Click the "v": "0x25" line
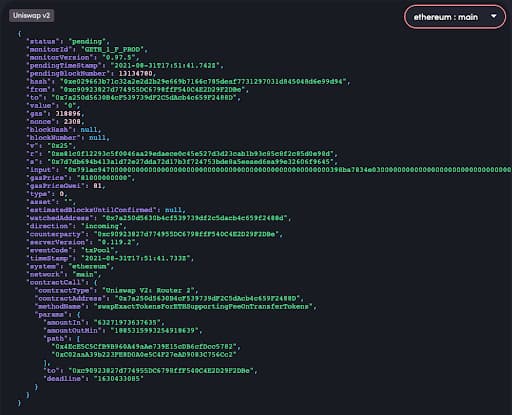 click(x=51, y=146)
